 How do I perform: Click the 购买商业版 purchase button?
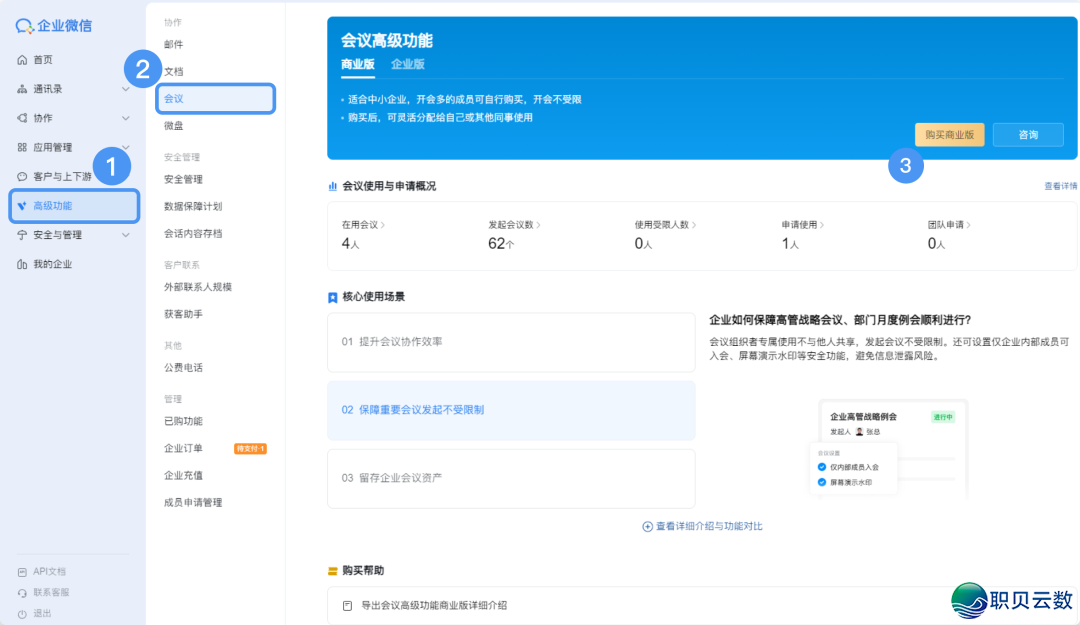point(949,134)
